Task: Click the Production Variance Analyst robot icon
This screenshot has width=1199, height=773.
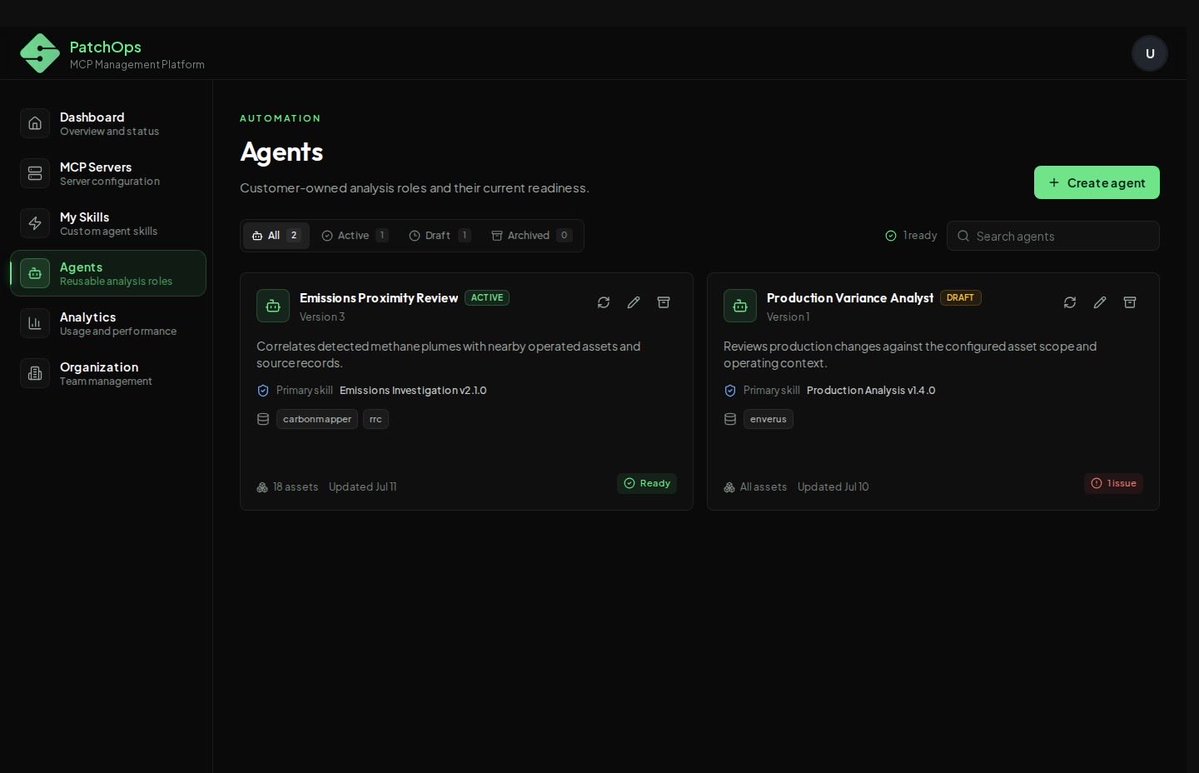Action: coord(740,306)
